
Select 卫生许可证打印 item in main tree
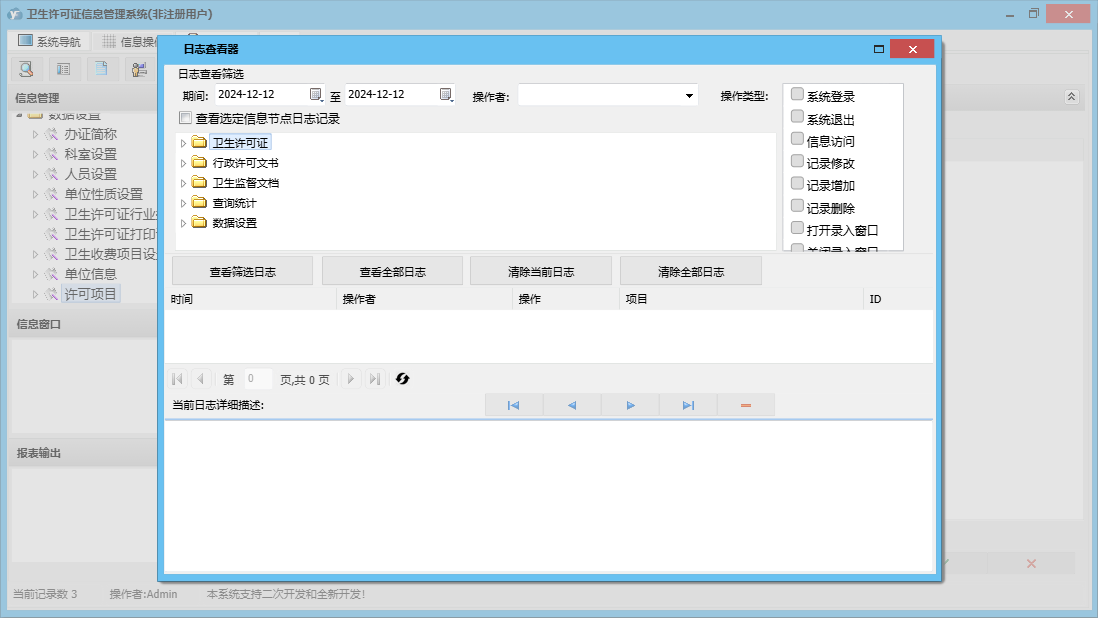click(x=111, y=234)
